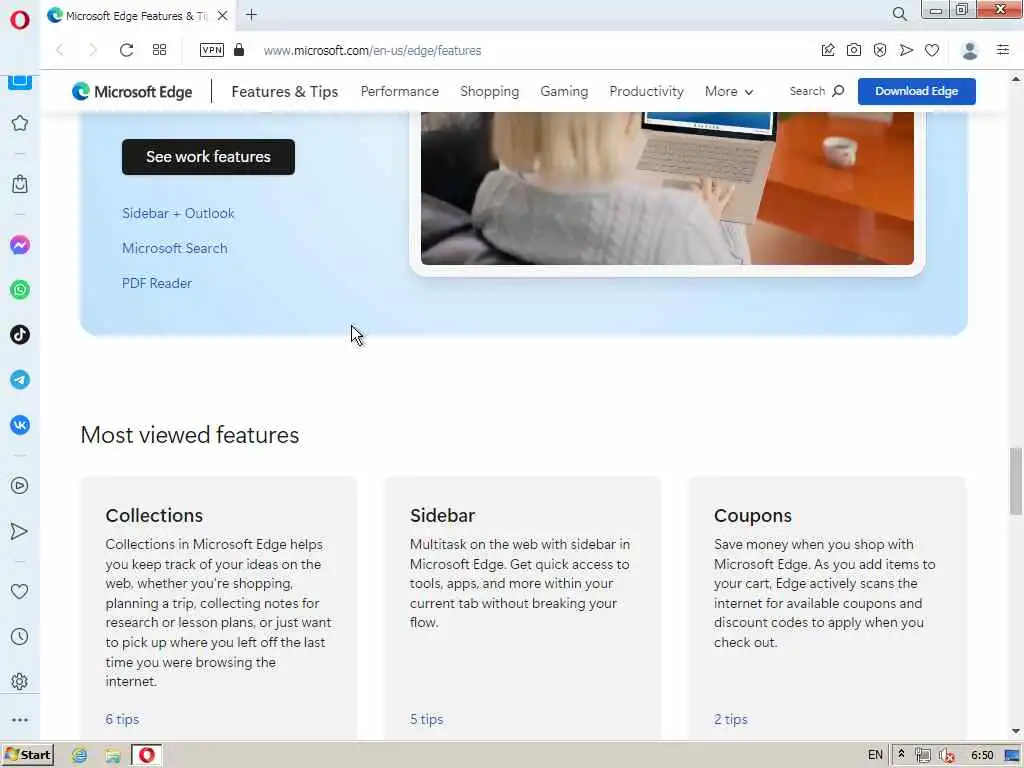1024x768 pixels.
Task: Open Sidebar 5 tips link
Action: [426, 719]
